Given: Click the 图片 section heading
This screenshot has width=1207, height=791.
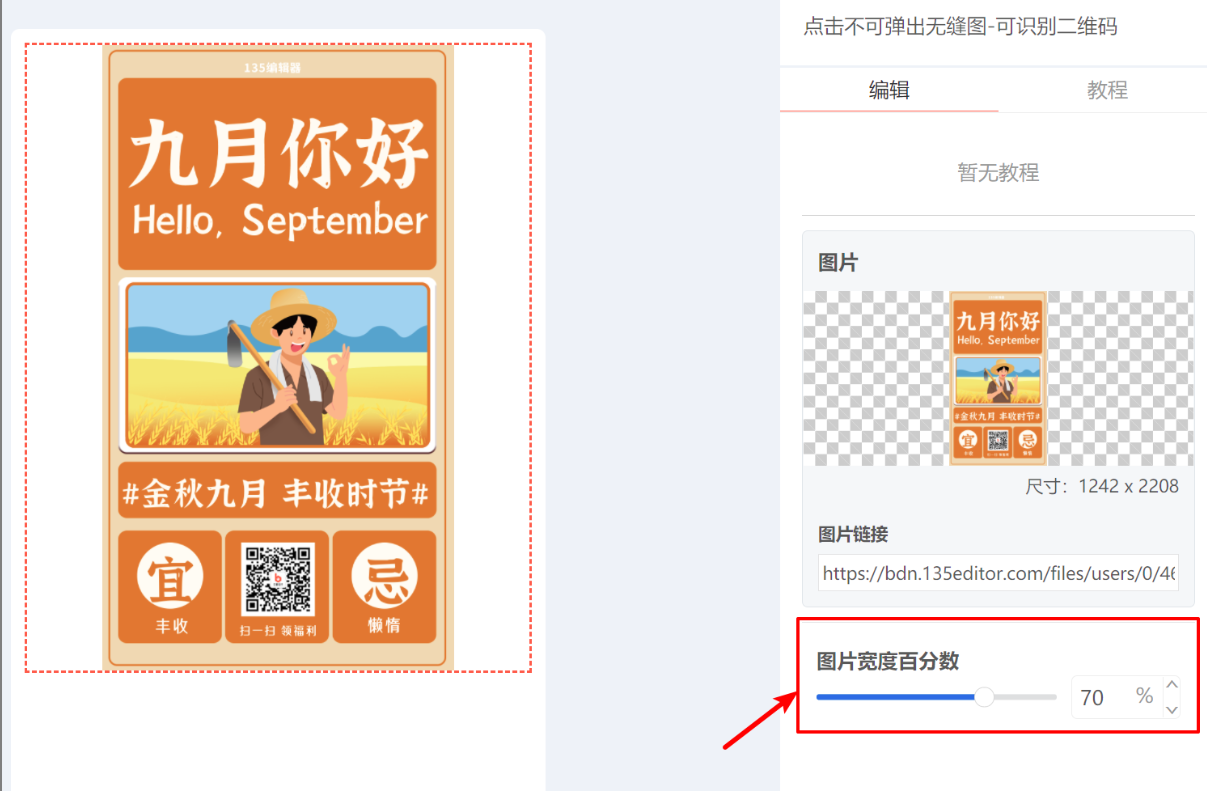Looking at the screenshot, I should pyautogui.click(x=838, y=263).
